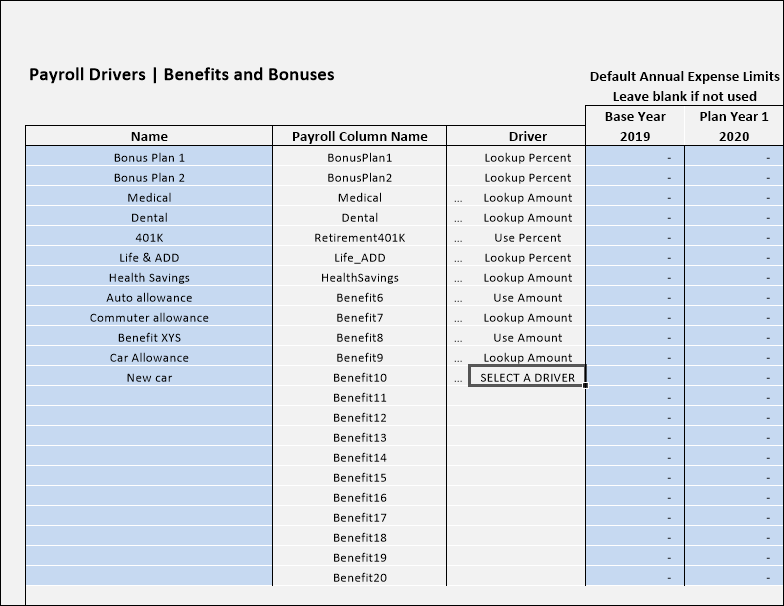Select the 'Use Amount' driver for Benefit6
The width and height of the screenshot is (784, 606).
point(527,298)
